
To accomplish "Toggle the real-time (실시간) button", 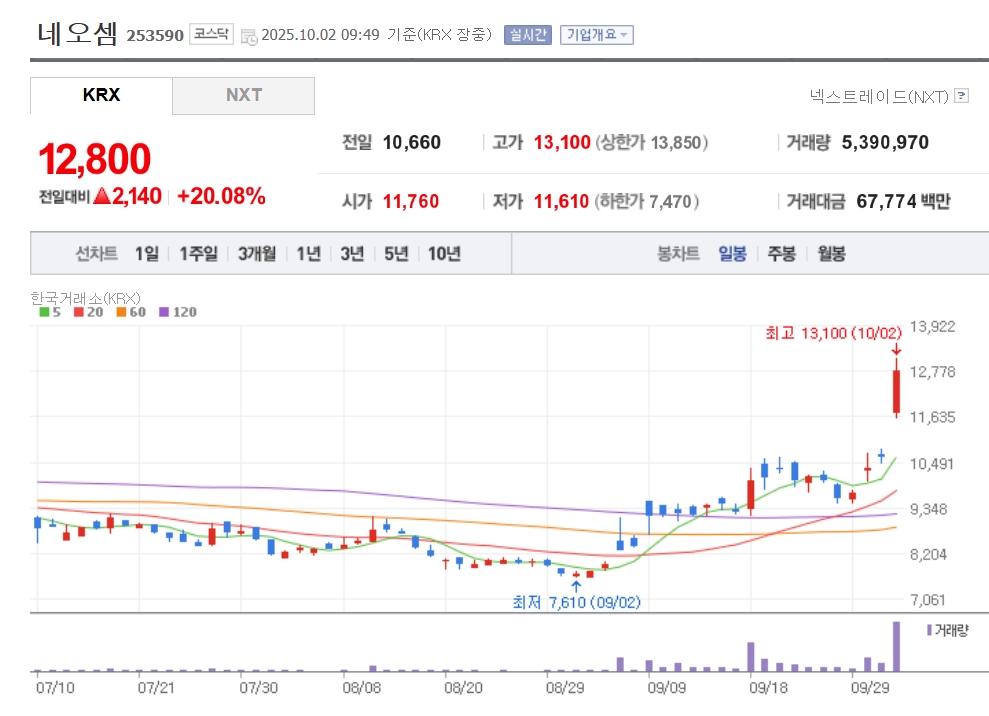I will tap(527, 35).
